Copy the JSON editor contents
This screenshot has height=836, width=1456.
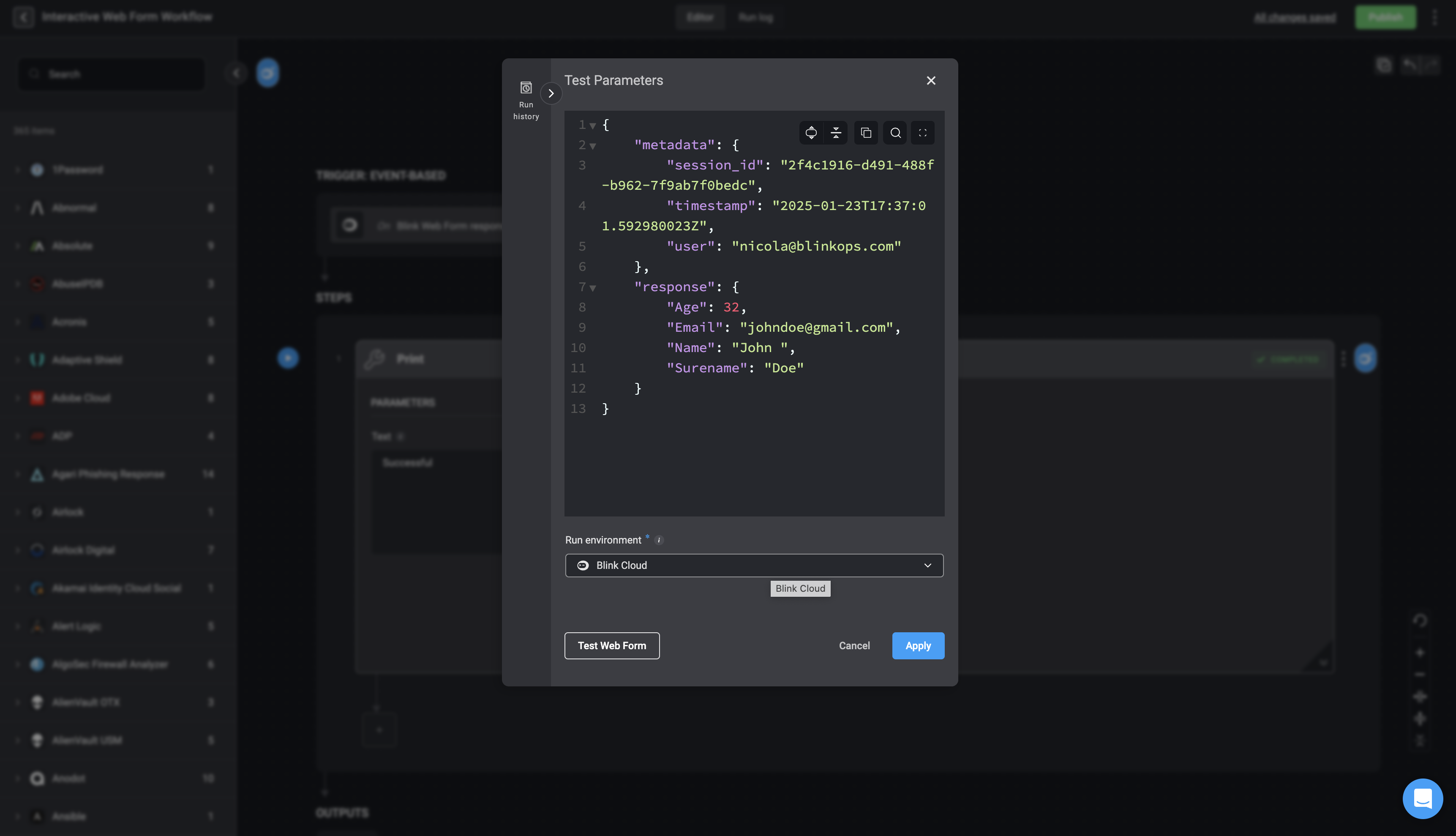tap(866, 133)
